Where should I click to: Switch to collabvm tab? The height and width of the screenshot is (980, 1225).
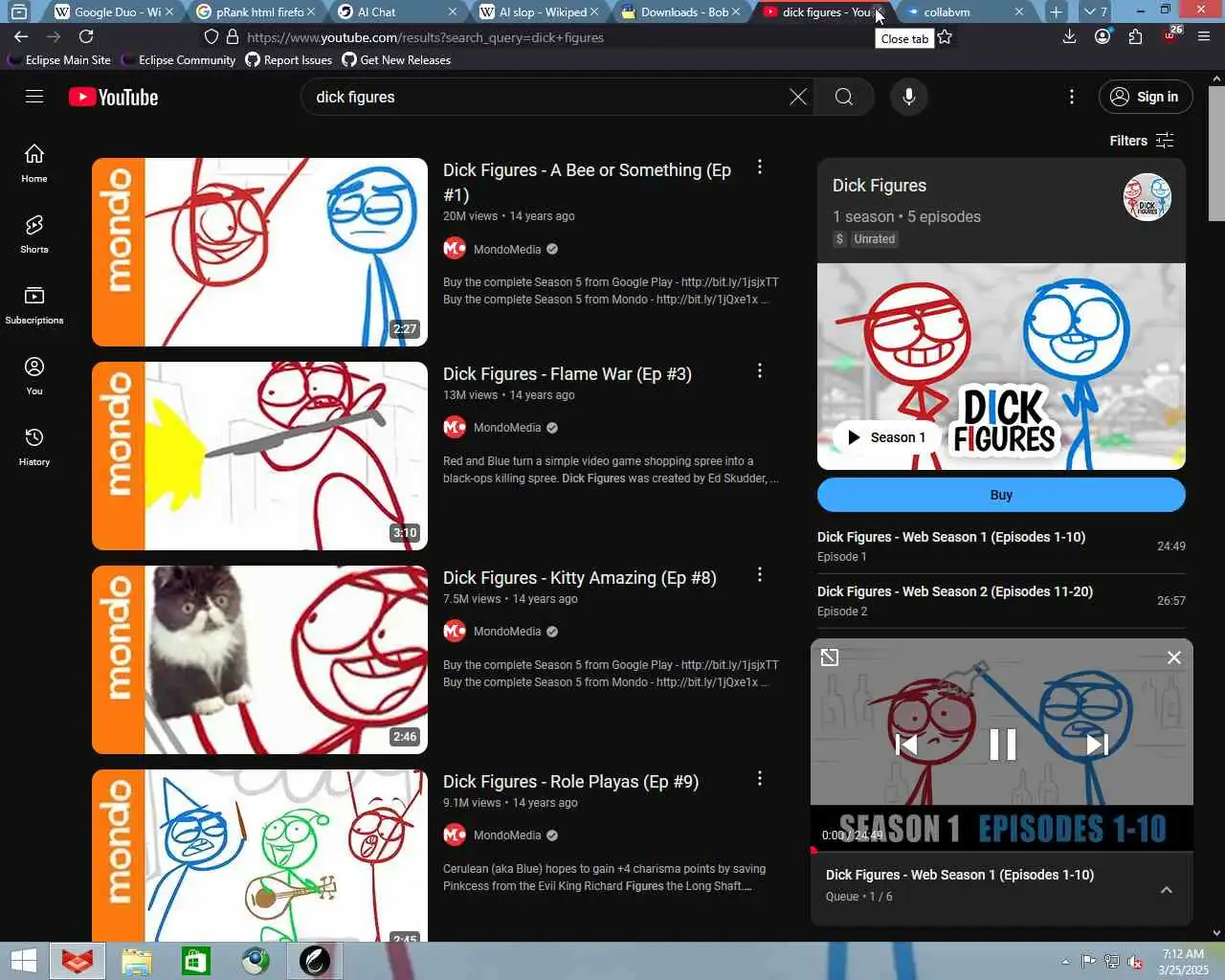pos(965,11)
